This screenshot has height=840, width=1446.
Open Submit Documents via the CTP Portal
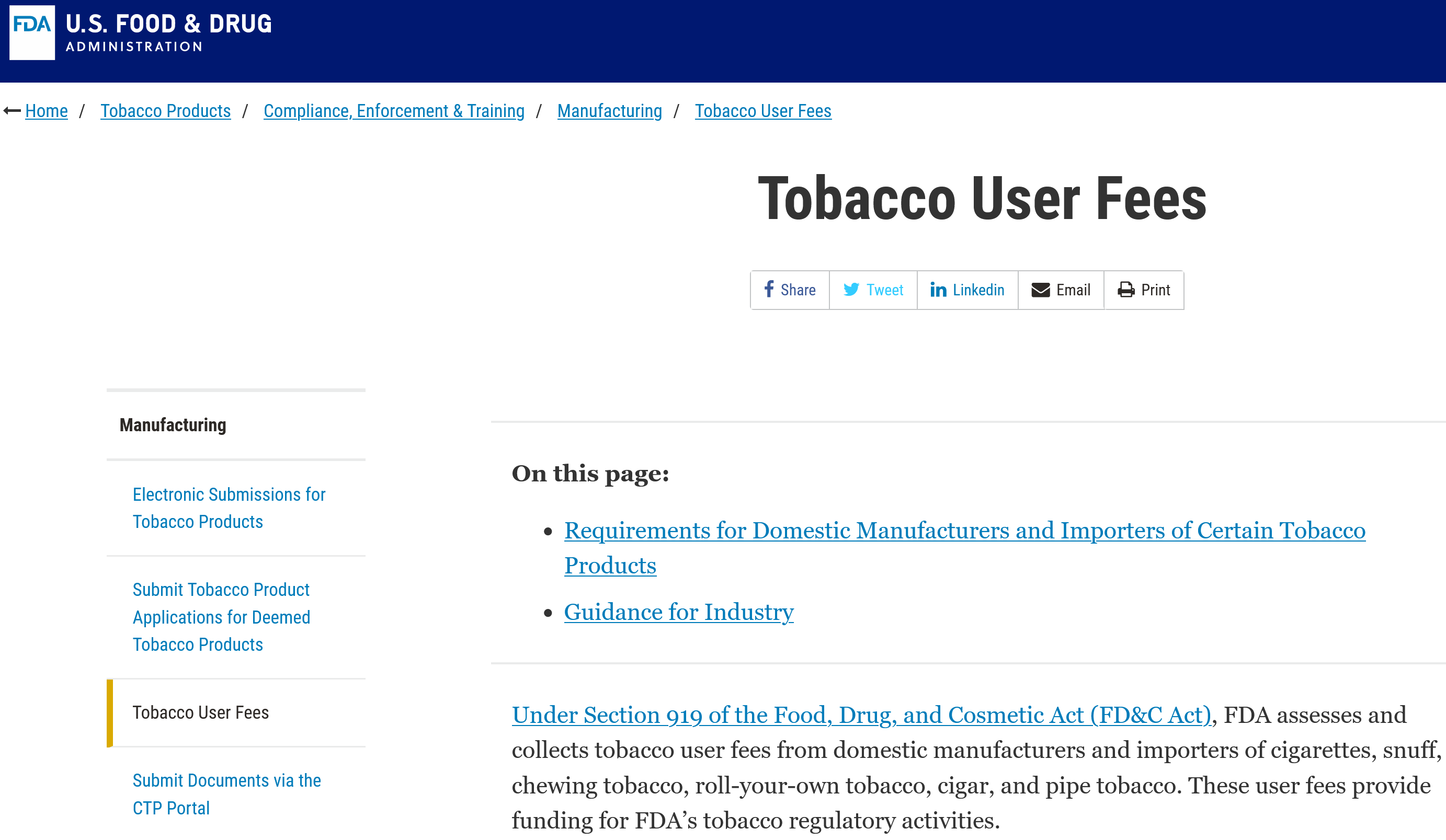(226, 793)
